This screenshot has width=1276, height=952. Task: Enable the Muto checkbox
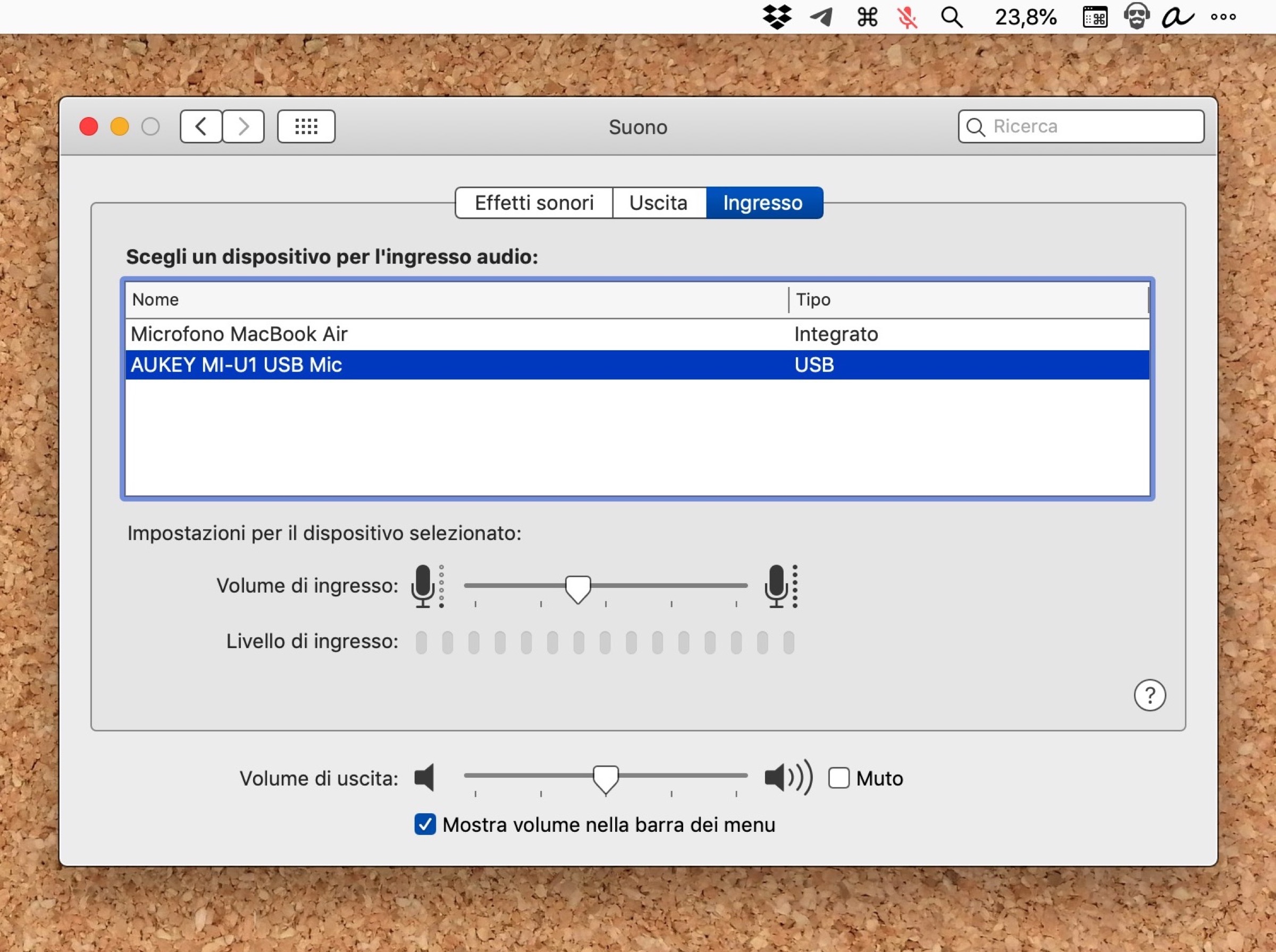click(838, 778)
